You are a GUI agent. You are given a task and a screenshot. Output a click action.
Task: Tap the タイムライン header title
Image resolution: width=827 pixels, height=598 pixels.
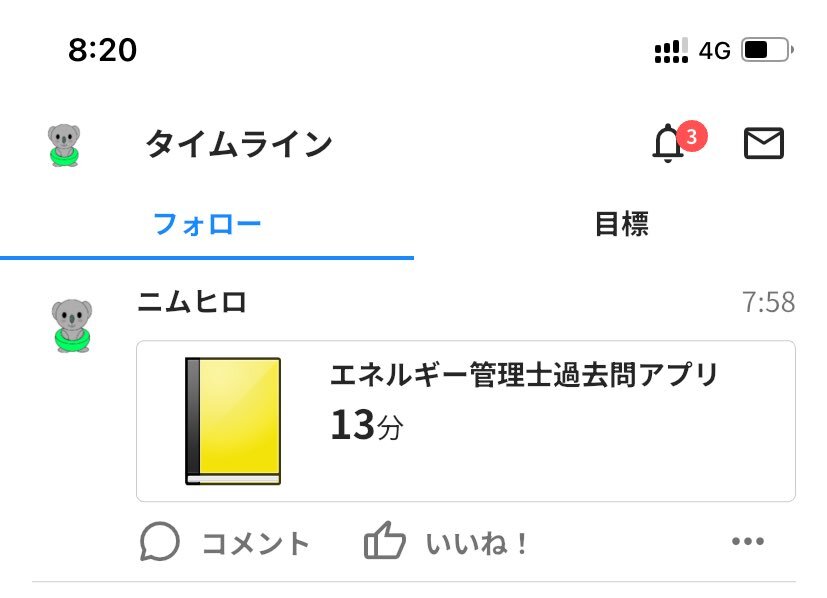(238, 145)
